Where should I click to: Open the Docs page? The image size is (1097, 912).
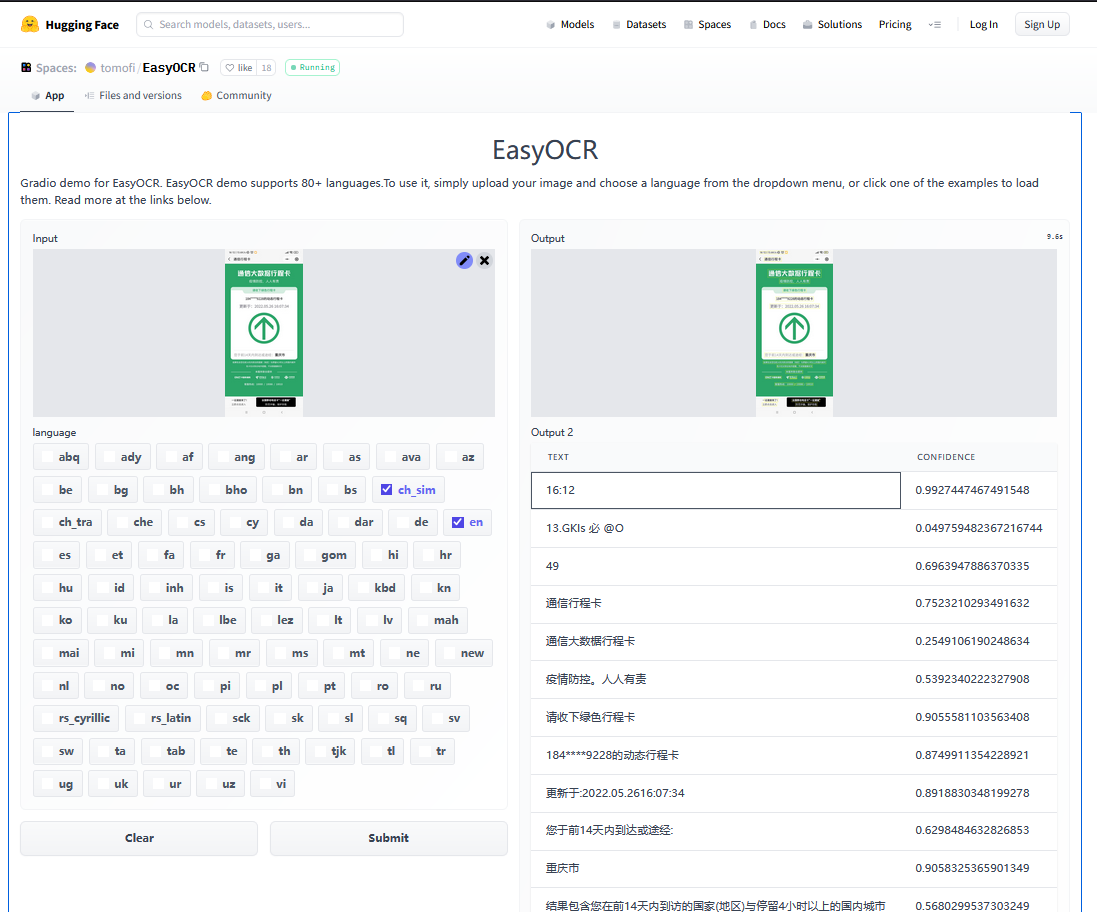tap(767, 24)
